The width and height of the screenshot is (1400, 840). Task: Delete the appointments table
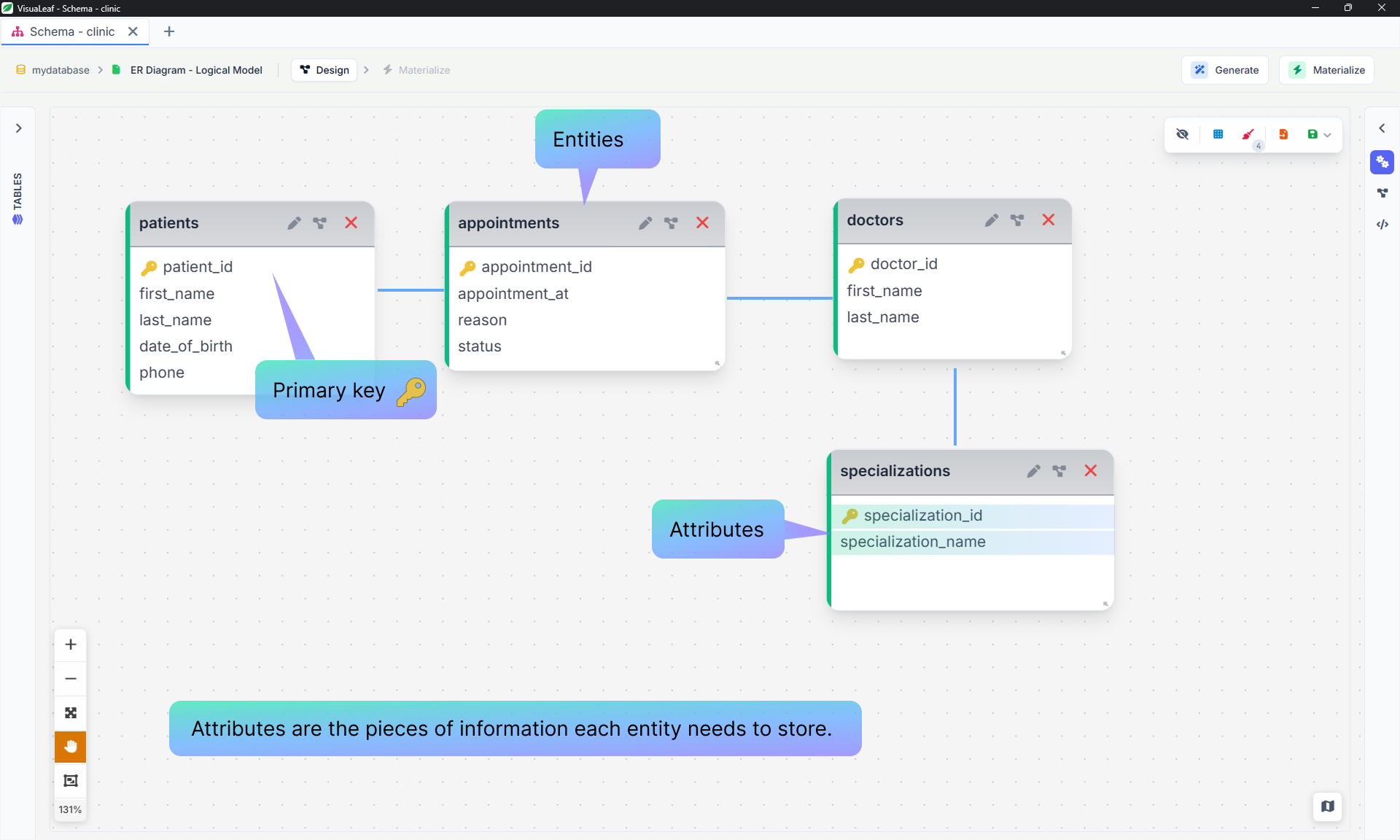[x=702, y=222]
